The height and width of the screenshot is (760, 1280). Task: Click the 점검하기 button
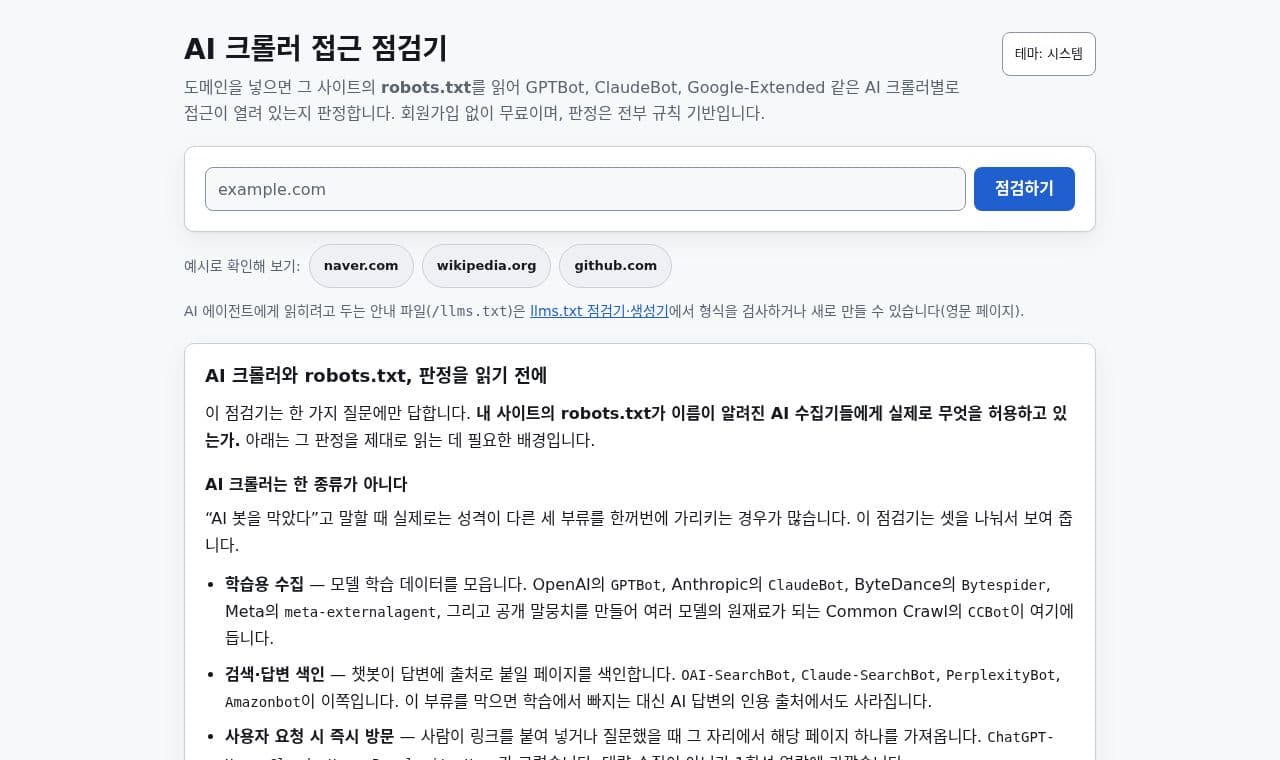[x=1024, y=189]
